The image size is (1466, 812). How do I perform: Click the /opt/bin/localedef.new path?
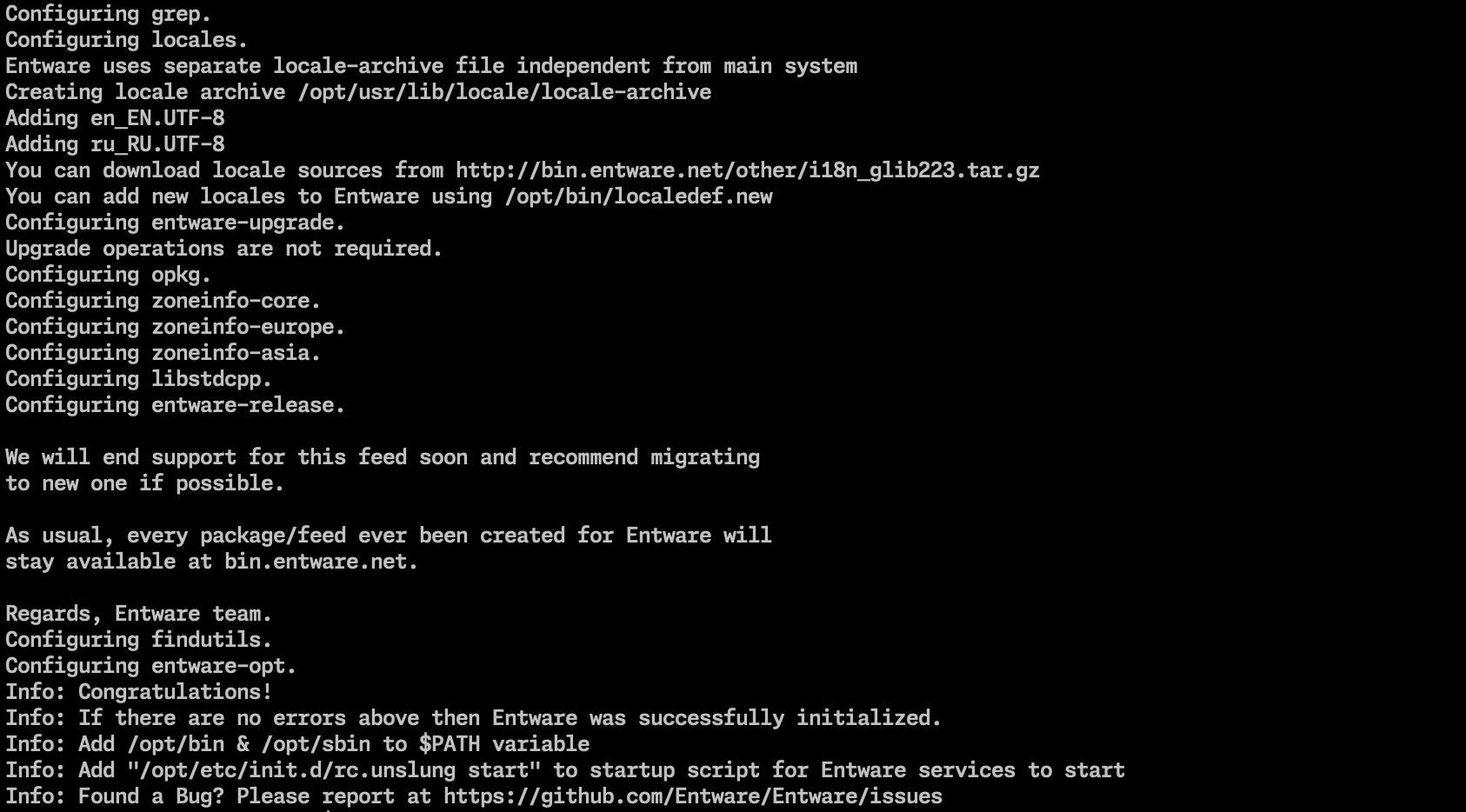pyautogui.click(x=638, y=196)
